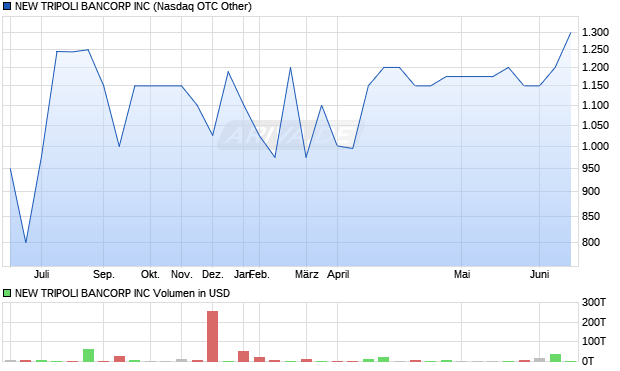The image size is (620, 371).
Task: Click the April month label
Action: (338, 274)
